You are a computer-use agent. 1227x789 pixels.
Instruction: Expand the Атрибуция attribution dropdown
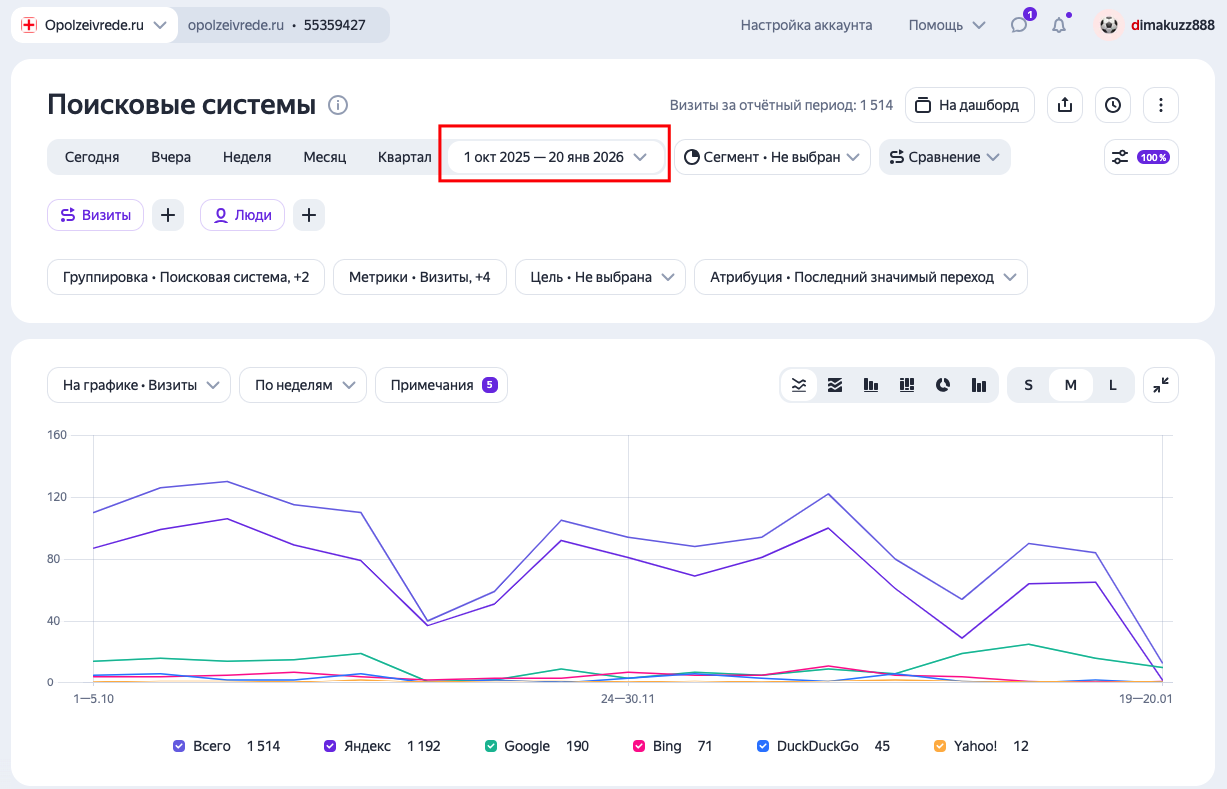point(860,277)
